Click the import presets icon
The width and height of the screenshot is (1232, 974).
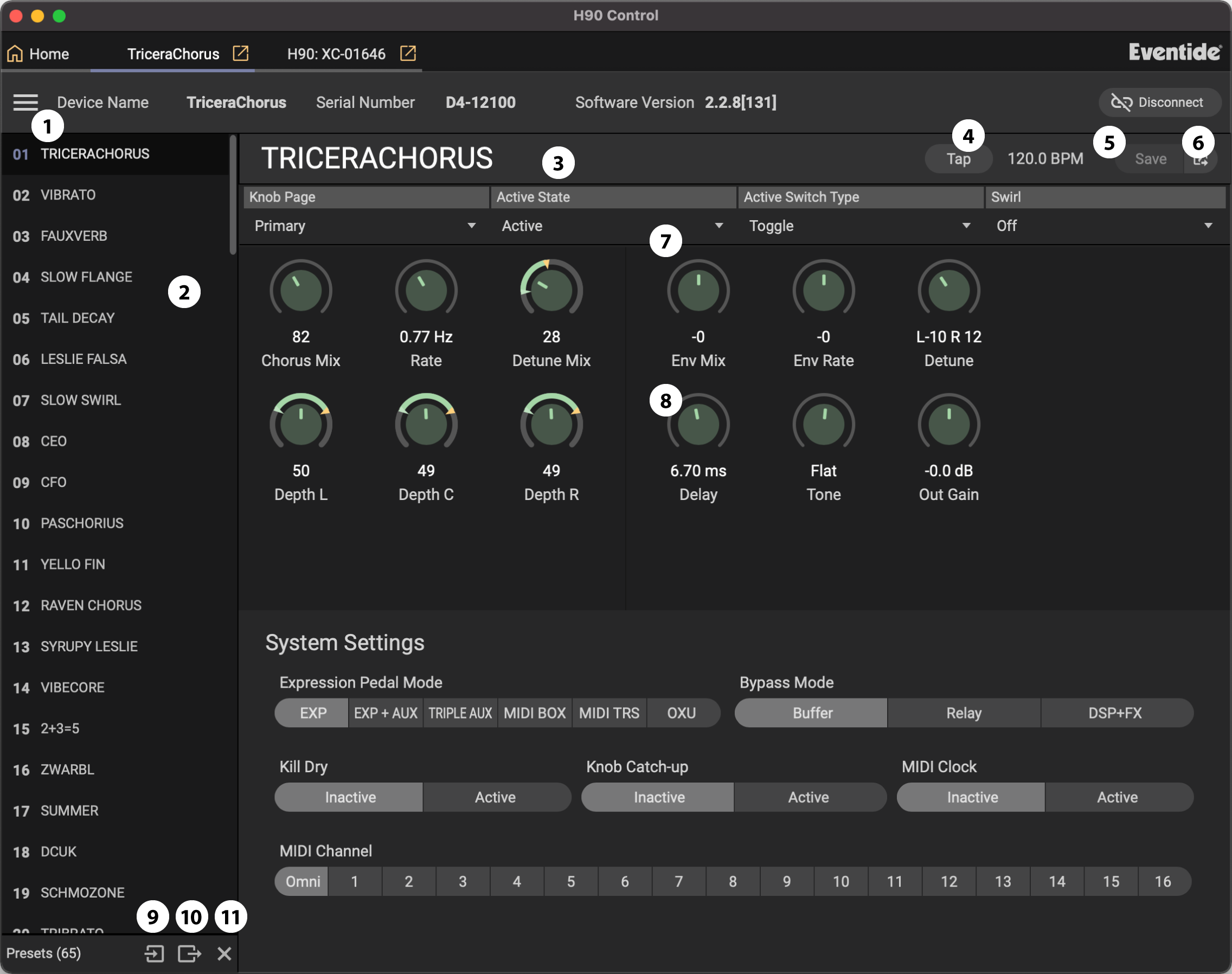(154, 953)
